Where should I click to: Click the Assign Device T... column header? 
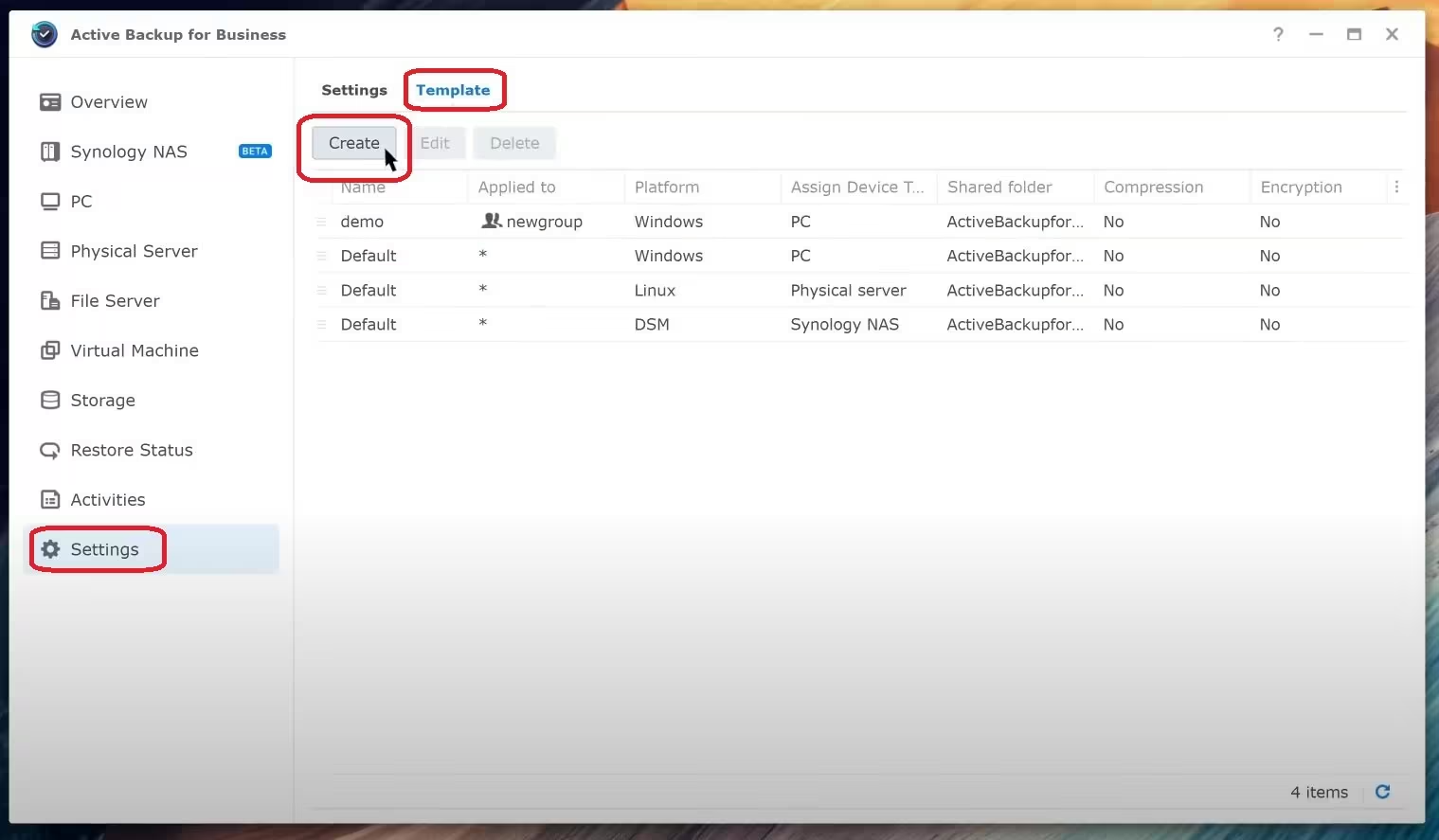click(857, 188)
